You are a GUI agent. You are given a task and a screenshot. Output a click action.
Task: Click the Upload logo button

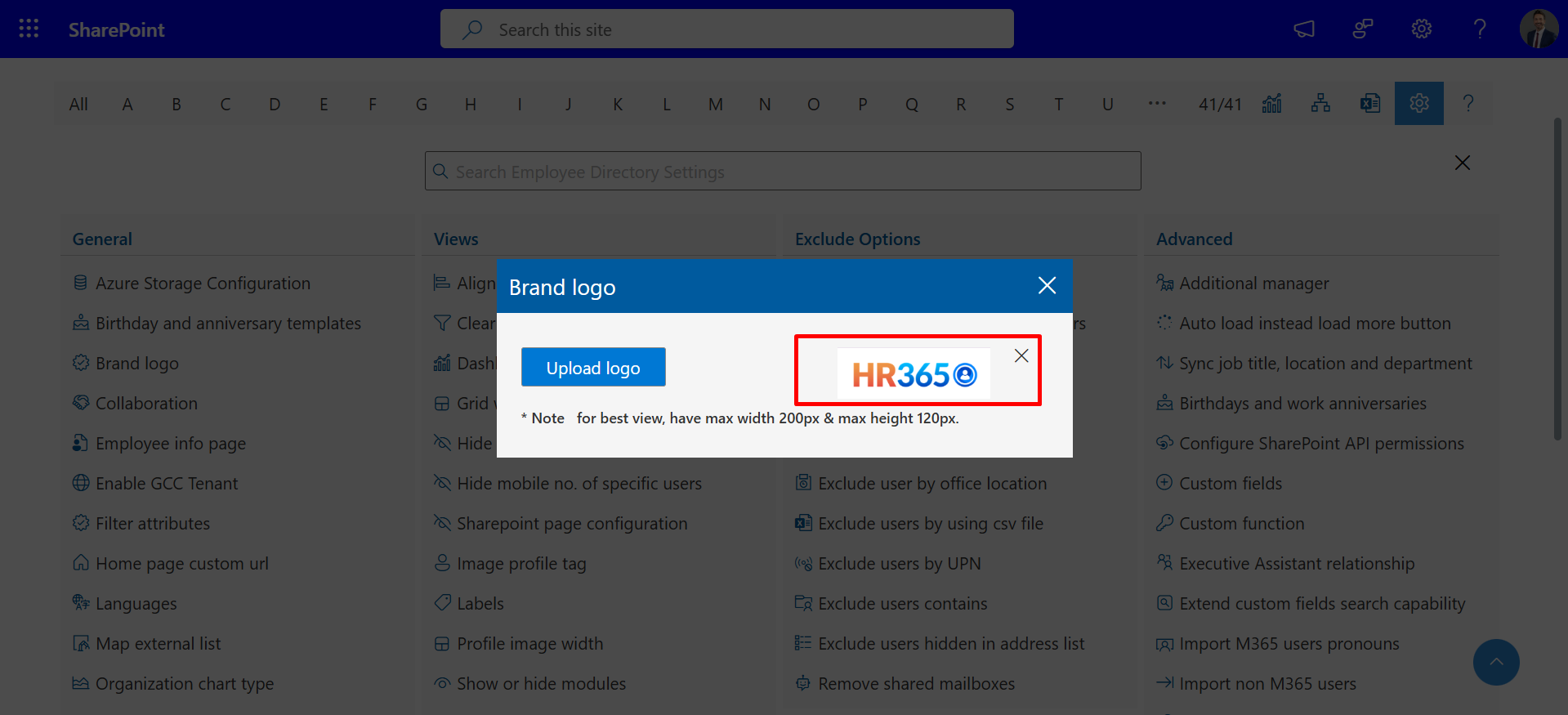[593, 368]
